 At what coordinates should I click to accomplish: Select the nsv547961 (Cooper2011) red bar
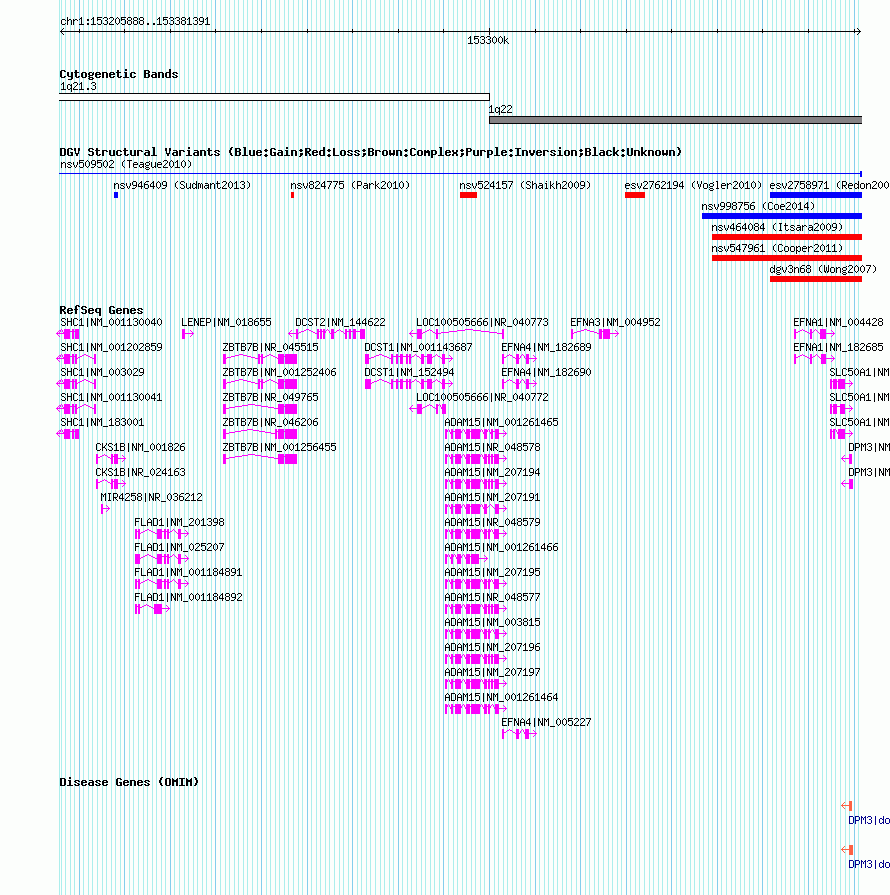[x=787, y=258]
